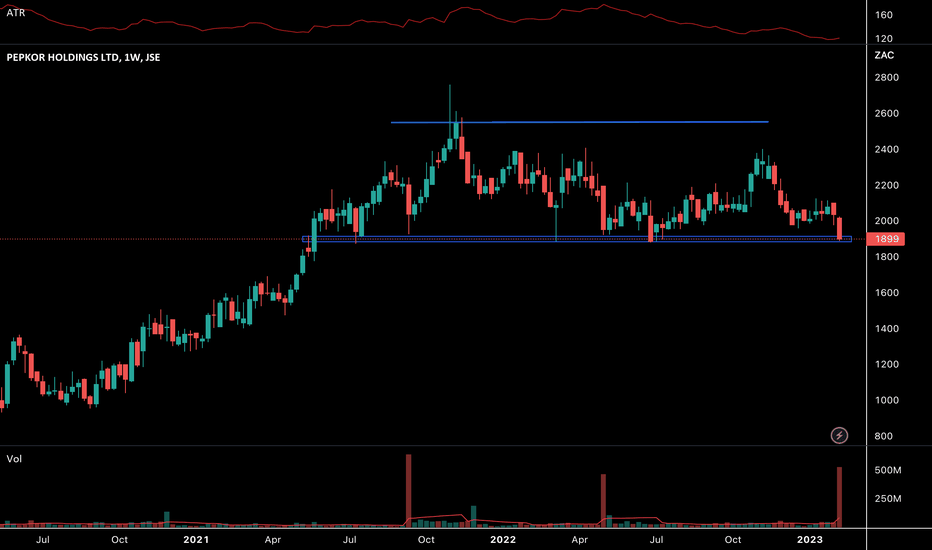Click the 2400 price axis label

[886, 150]
